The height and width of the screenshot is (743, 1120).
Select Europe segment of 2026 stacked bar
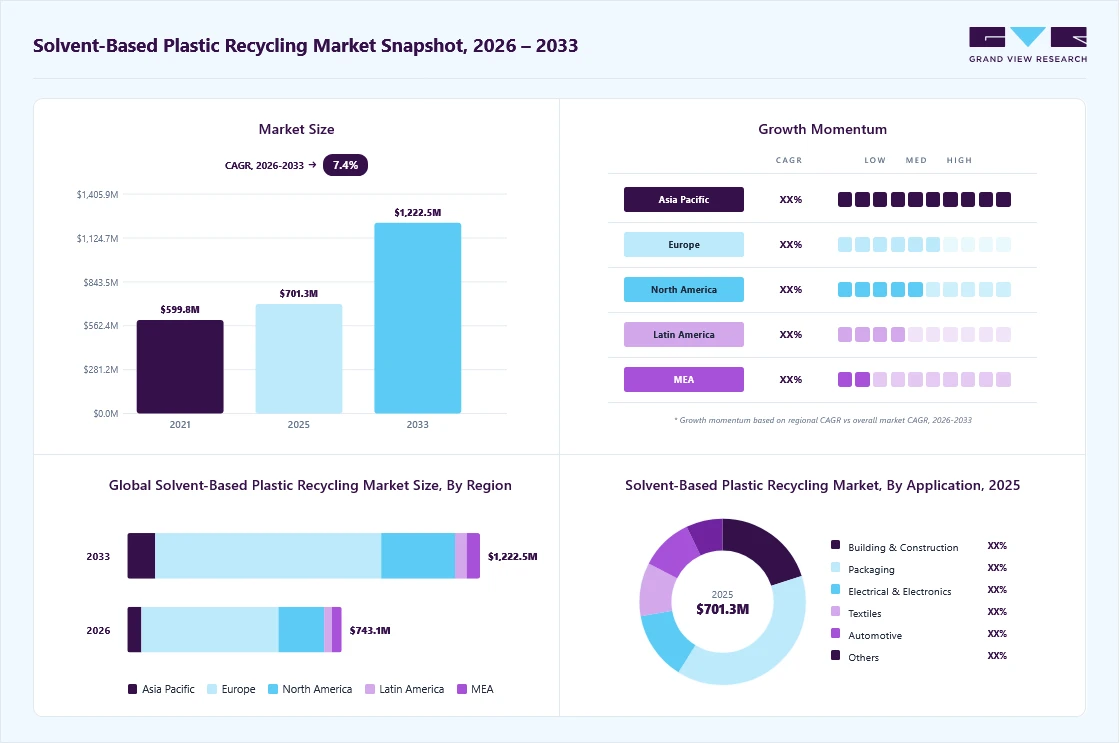(209, 629)
